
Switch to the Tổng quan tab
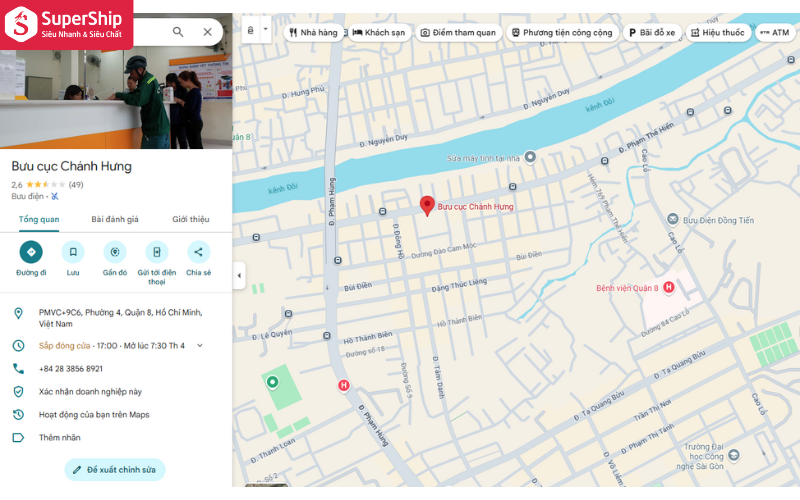(39, 219)
